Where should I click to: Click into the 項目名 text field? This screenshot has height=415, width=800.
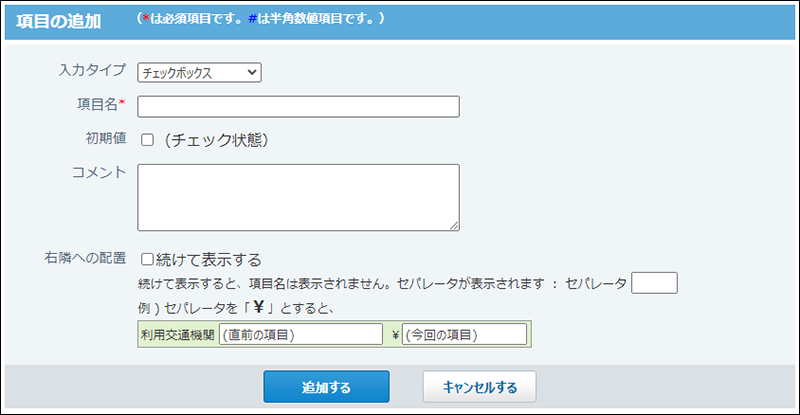pyautogui.click(x=298, y=107)
